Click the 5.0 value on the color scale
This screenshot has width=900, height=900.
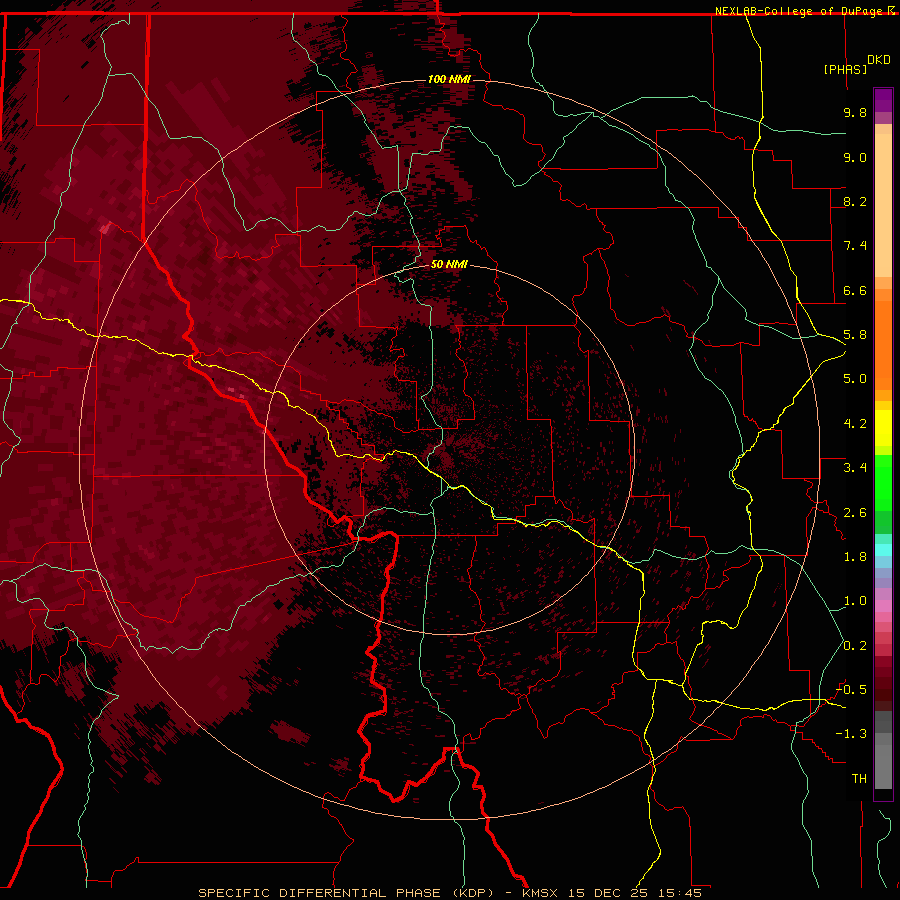pyautogui.click(x=855, y=379)
